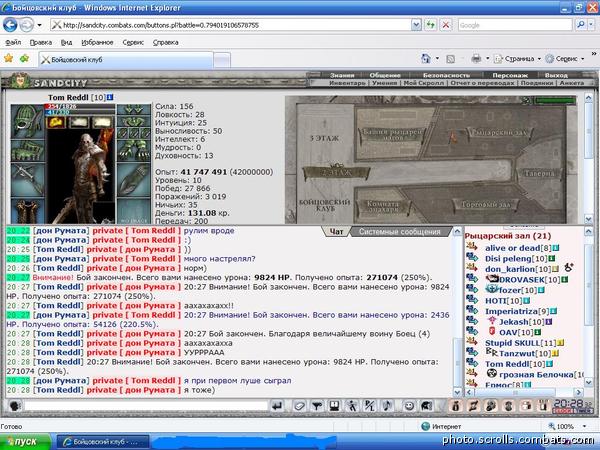Click the Безопасность game menu button
Image resolution: width=600 pixels, height=450 pixels.
click(446, 75)
